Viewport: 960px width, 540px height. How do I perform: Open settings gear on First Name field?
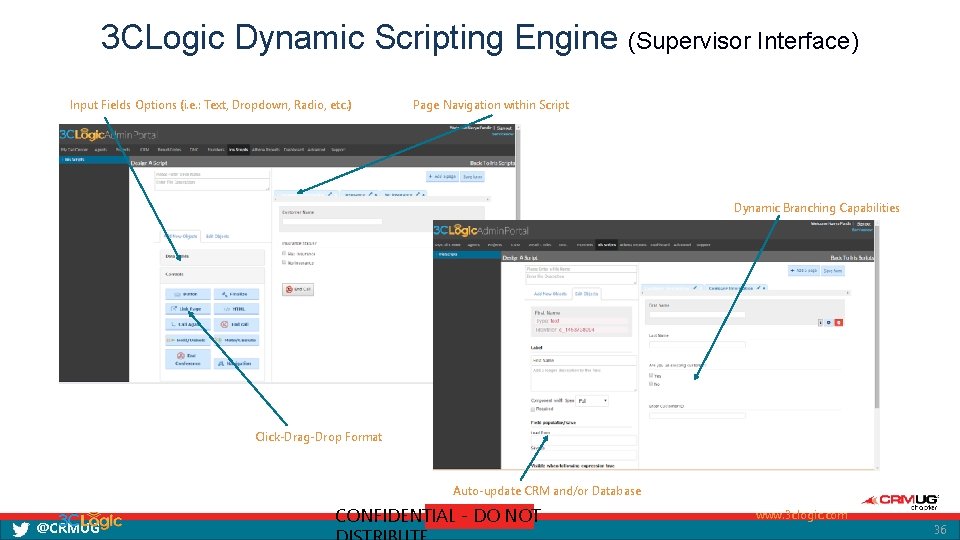[x=828, y=323]
